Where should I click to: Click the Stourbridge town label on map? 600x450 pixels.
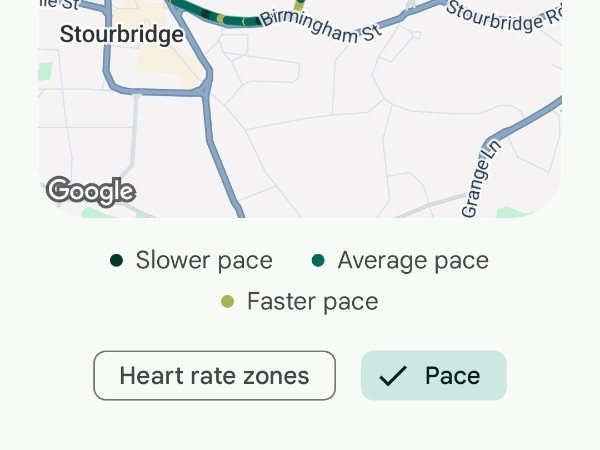[122, 34]
